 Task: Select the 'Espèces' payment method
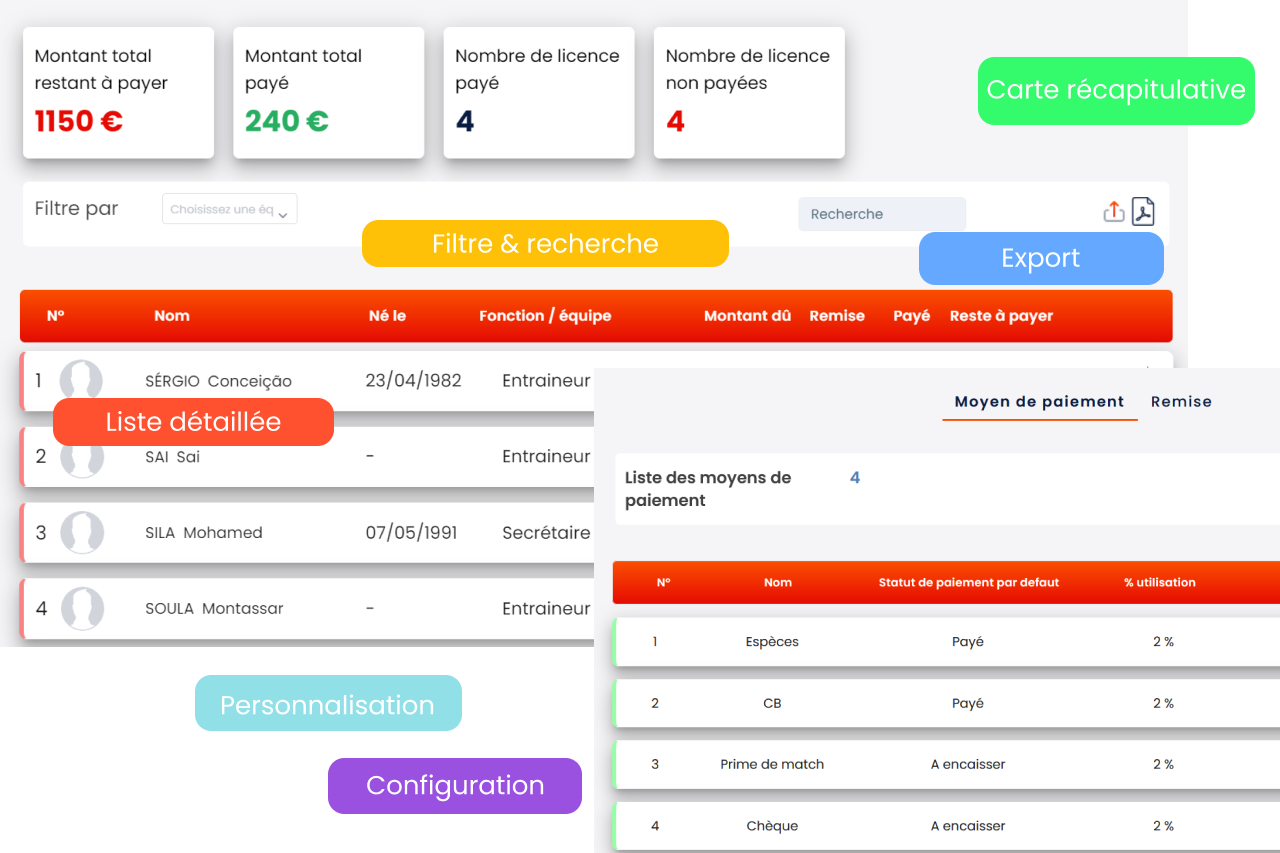[772, 642]
